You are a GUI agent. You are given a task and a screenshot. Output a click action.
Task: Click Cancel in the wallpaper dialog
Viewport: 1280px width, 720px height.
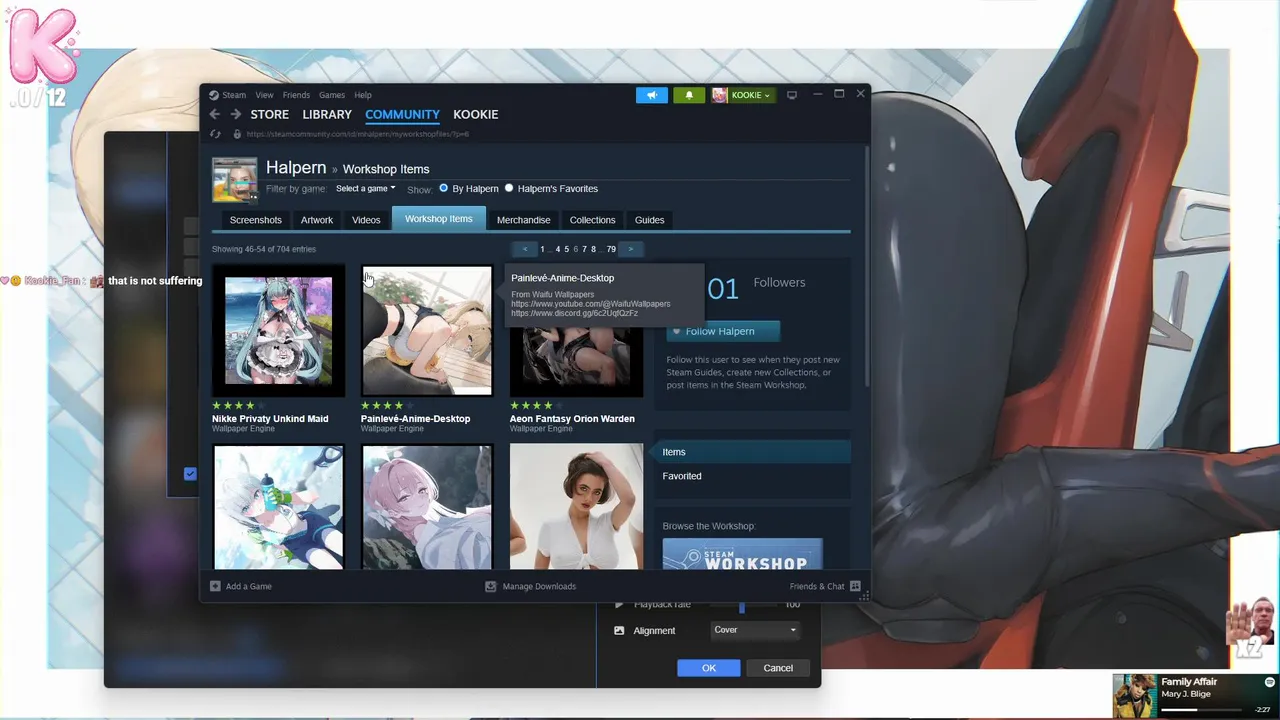click(x=778, y=668)
